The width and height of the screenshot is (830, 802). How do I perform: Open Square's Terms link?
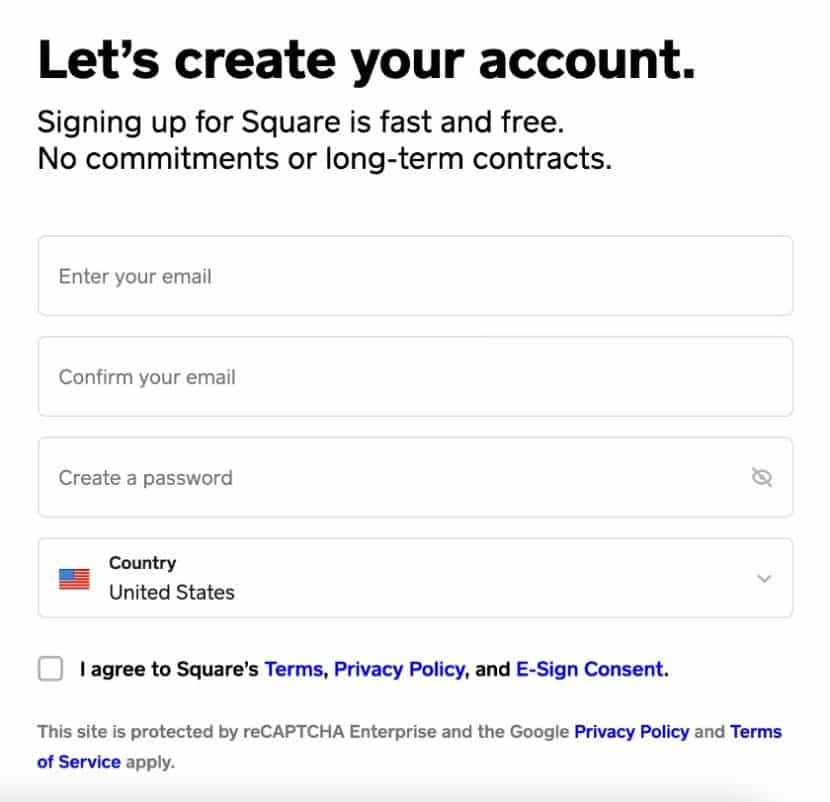click(291, 668)
